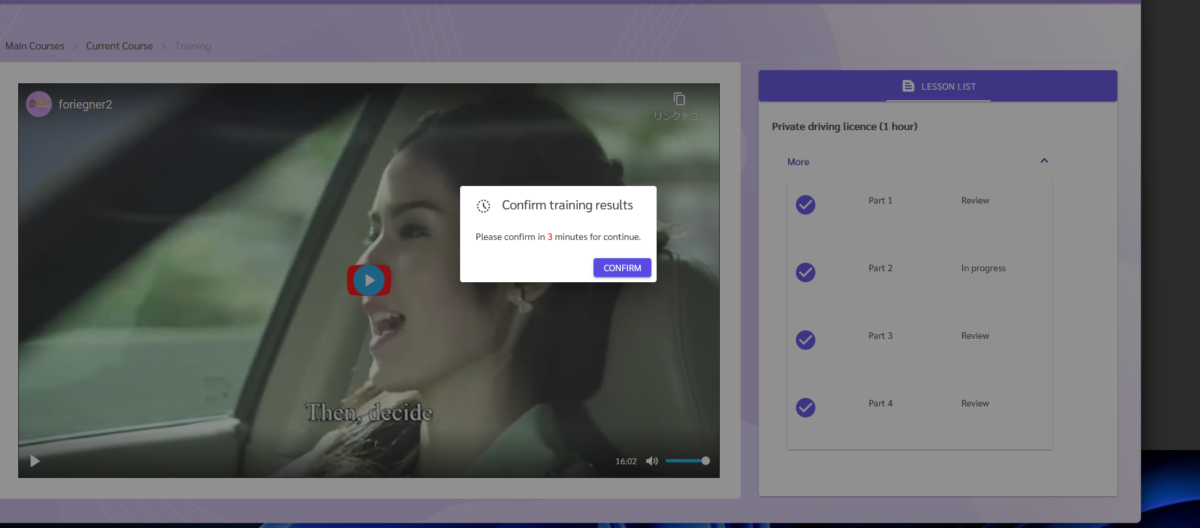
Task: Click Part 1 check mark
Action: click(805, 204)
